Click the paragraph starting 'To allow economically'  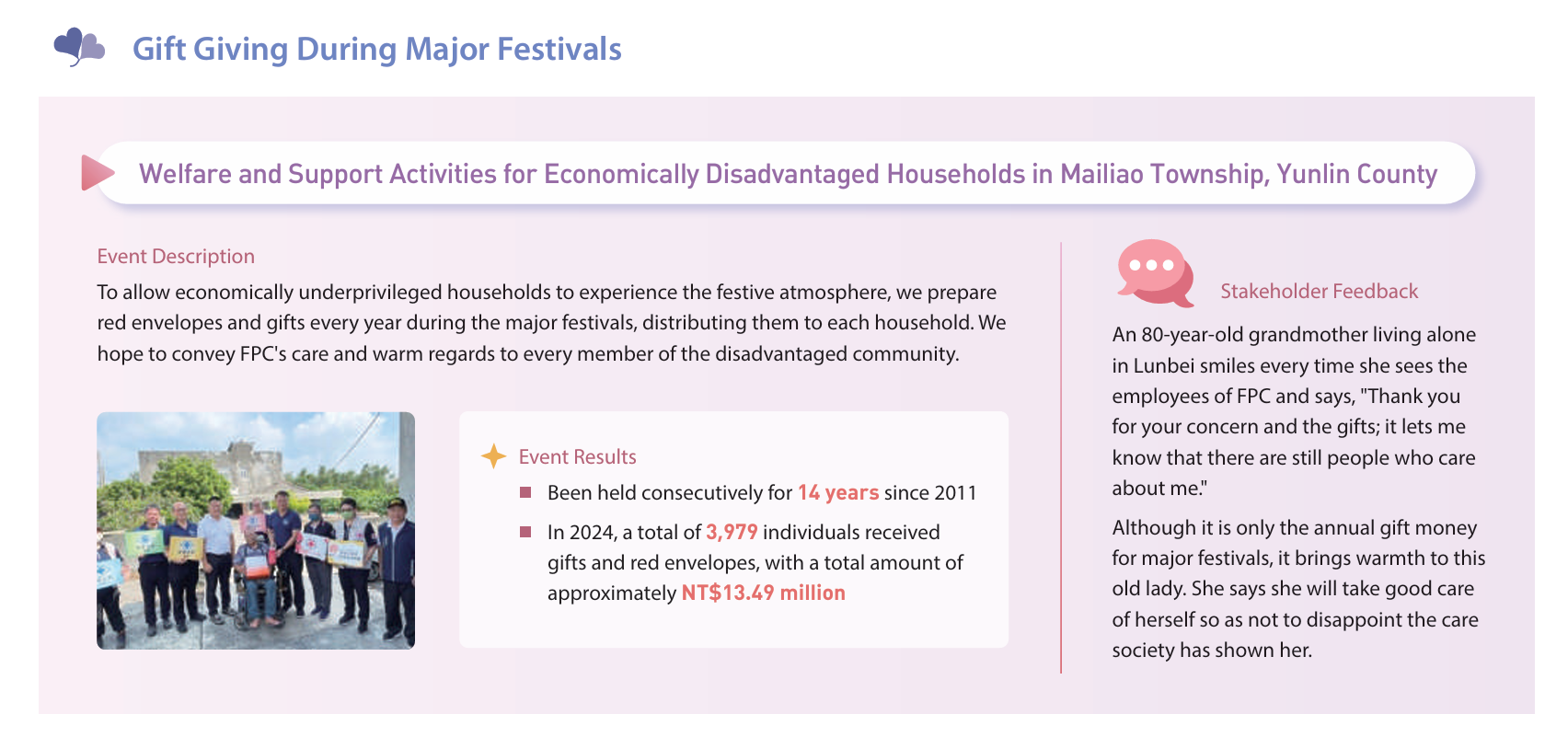(x=551, y=323)
